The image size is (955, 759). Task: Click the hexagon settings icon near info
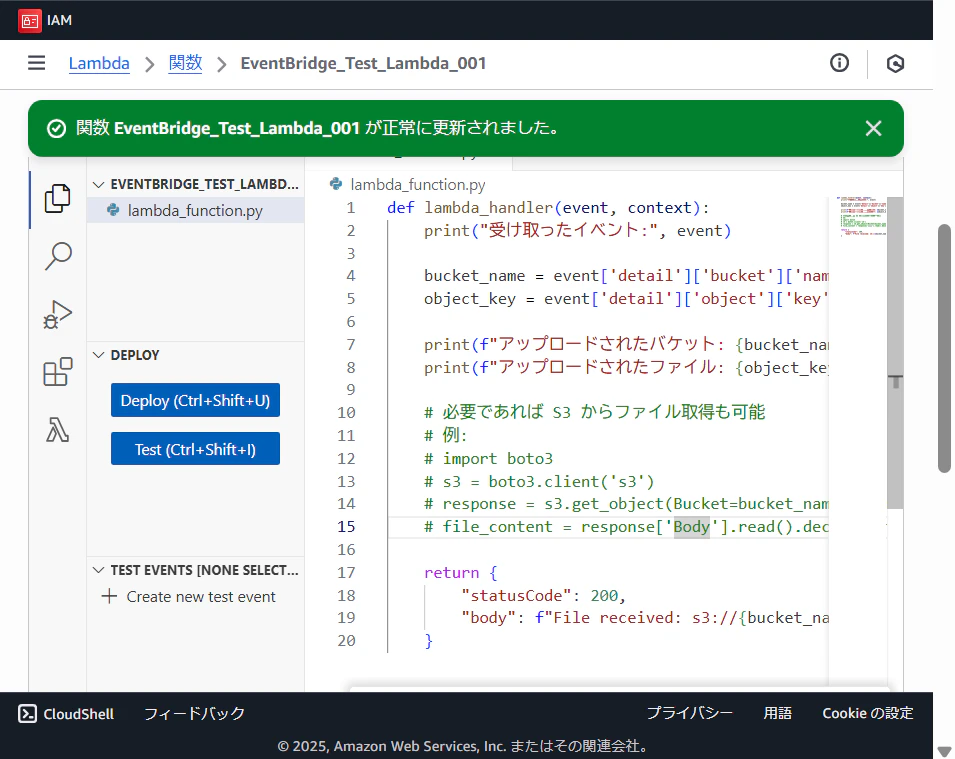pyautogui.click(x=895, y=63)
